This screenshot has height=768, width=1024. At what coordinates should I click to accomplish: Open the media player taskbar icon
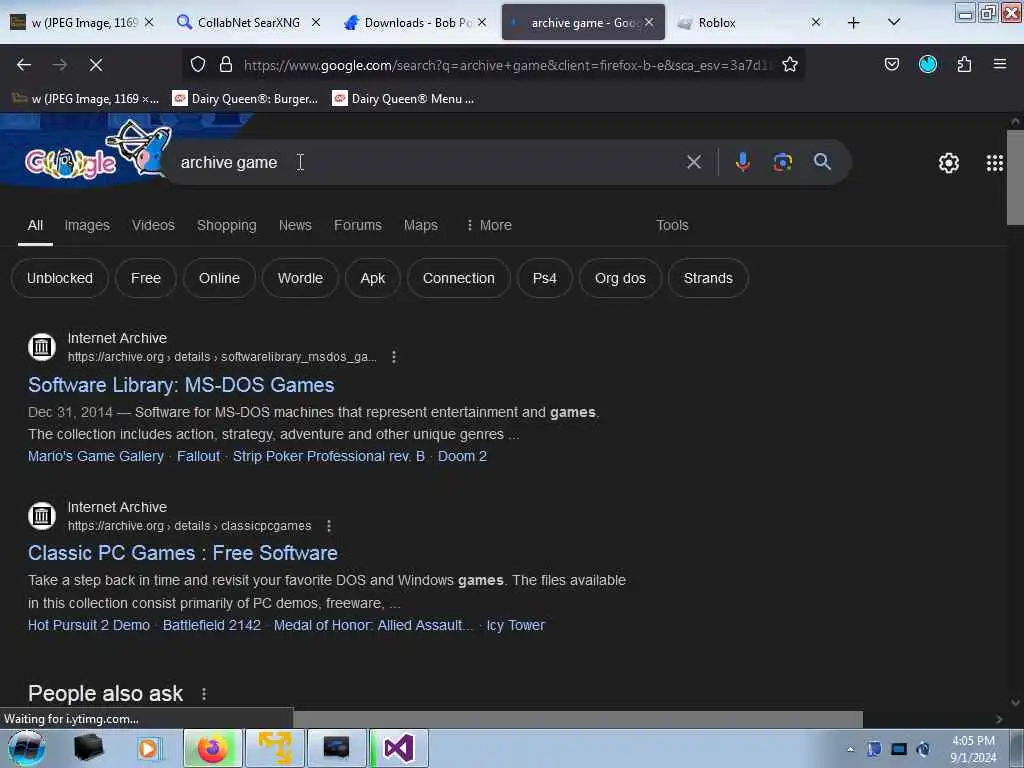148,748
